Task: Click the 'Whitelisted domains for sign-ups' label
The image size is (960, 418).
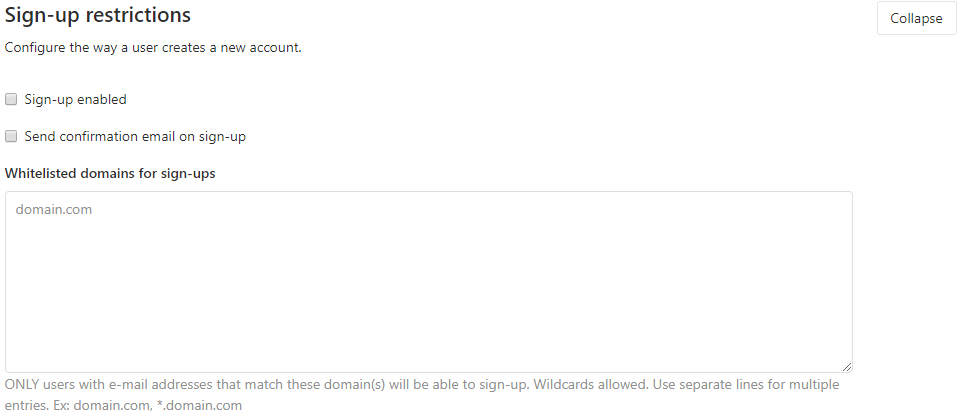Action: (110, 173)
